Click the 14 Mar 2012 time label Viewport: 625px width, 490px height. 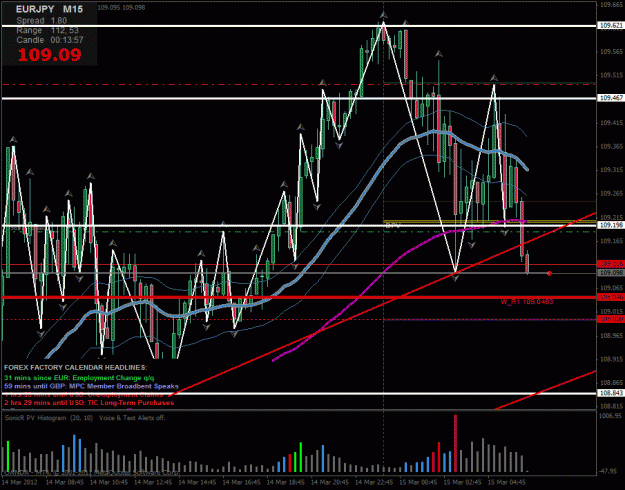click(20, 482)
